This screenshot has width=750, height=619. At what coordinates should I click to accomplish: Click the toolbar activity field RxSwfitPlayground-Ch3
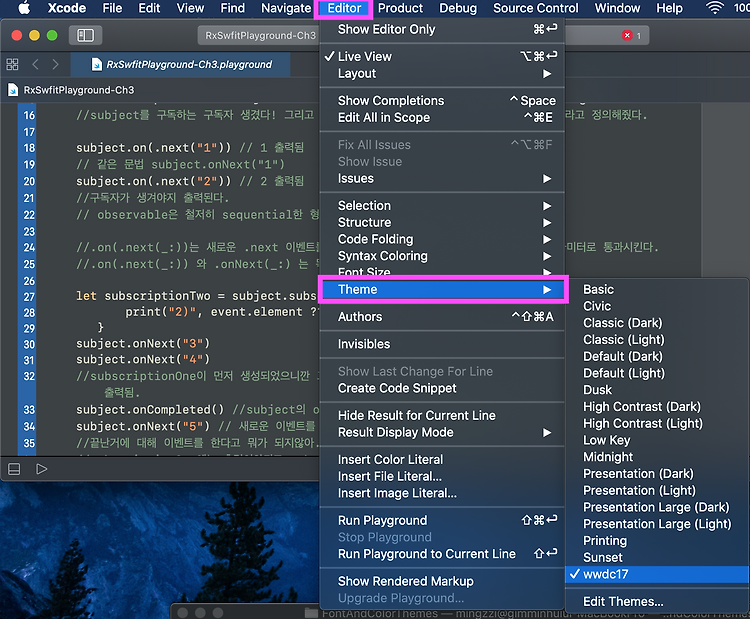[x=259, y=35]
